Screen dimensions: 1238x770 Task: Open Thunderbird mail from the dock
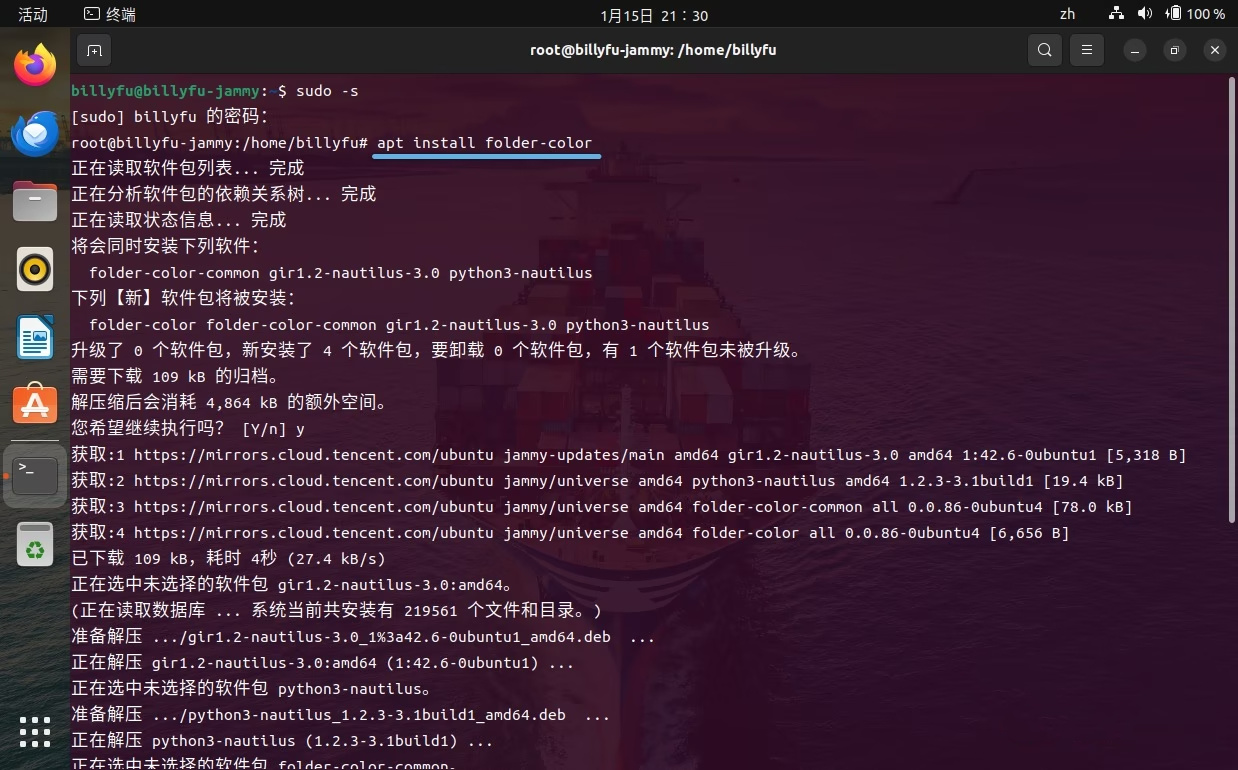35,133
